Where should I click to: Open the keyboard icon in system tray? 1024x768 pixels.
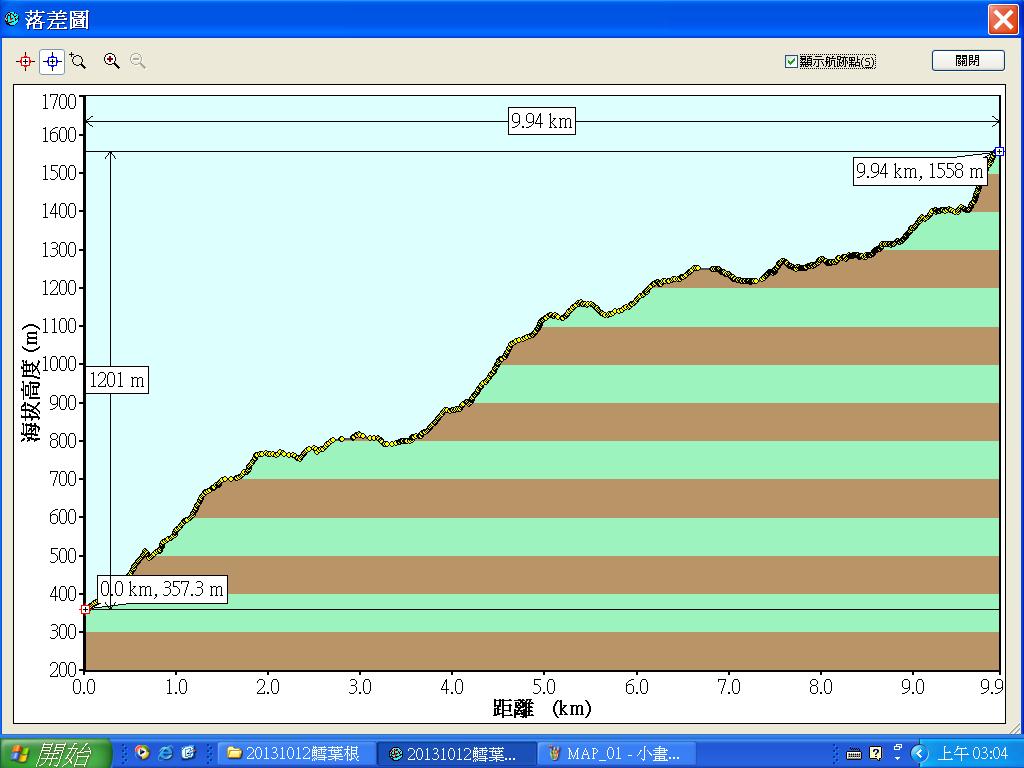pos(853,754)
